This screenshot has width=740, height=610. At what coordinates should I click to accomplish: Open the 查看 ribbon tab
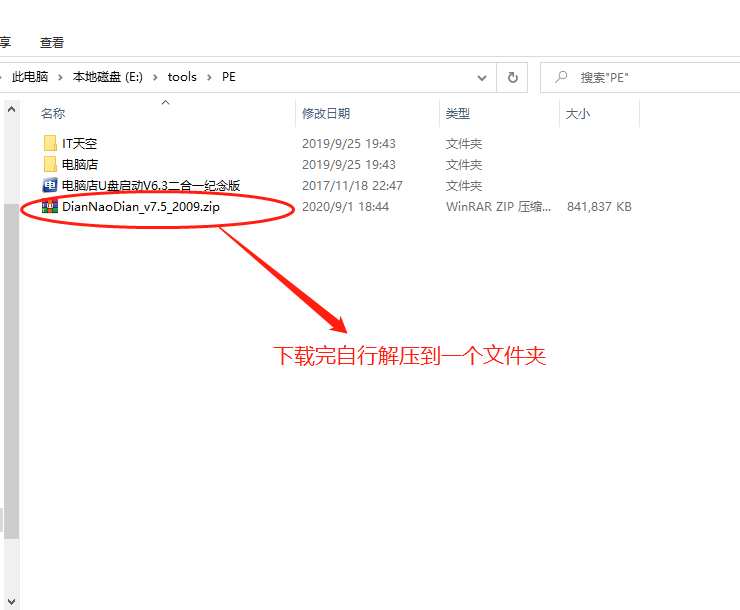tap(52, 42)
